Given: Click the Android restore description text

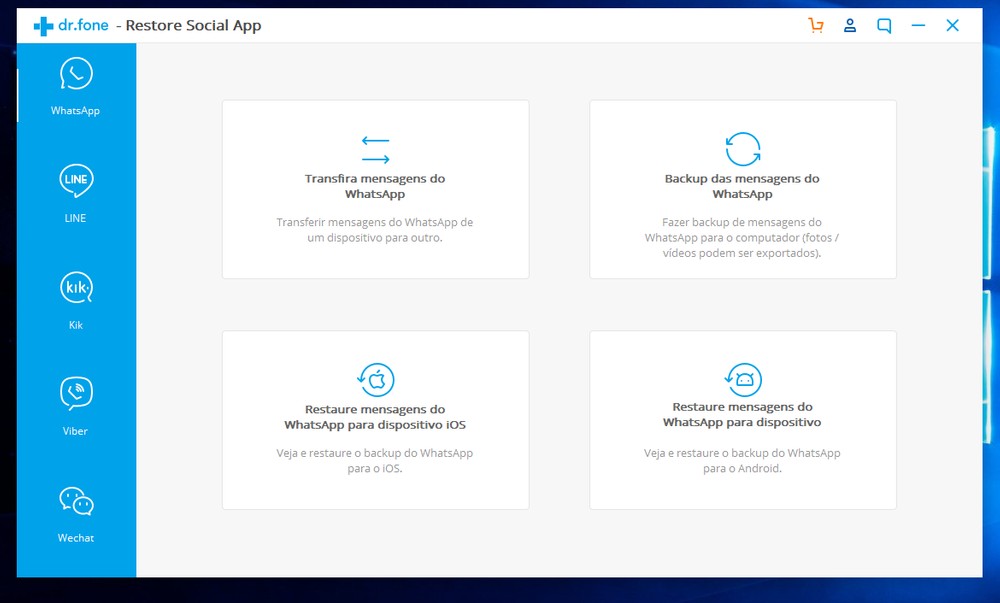Looking at the screenshot, I should (742, 460).
